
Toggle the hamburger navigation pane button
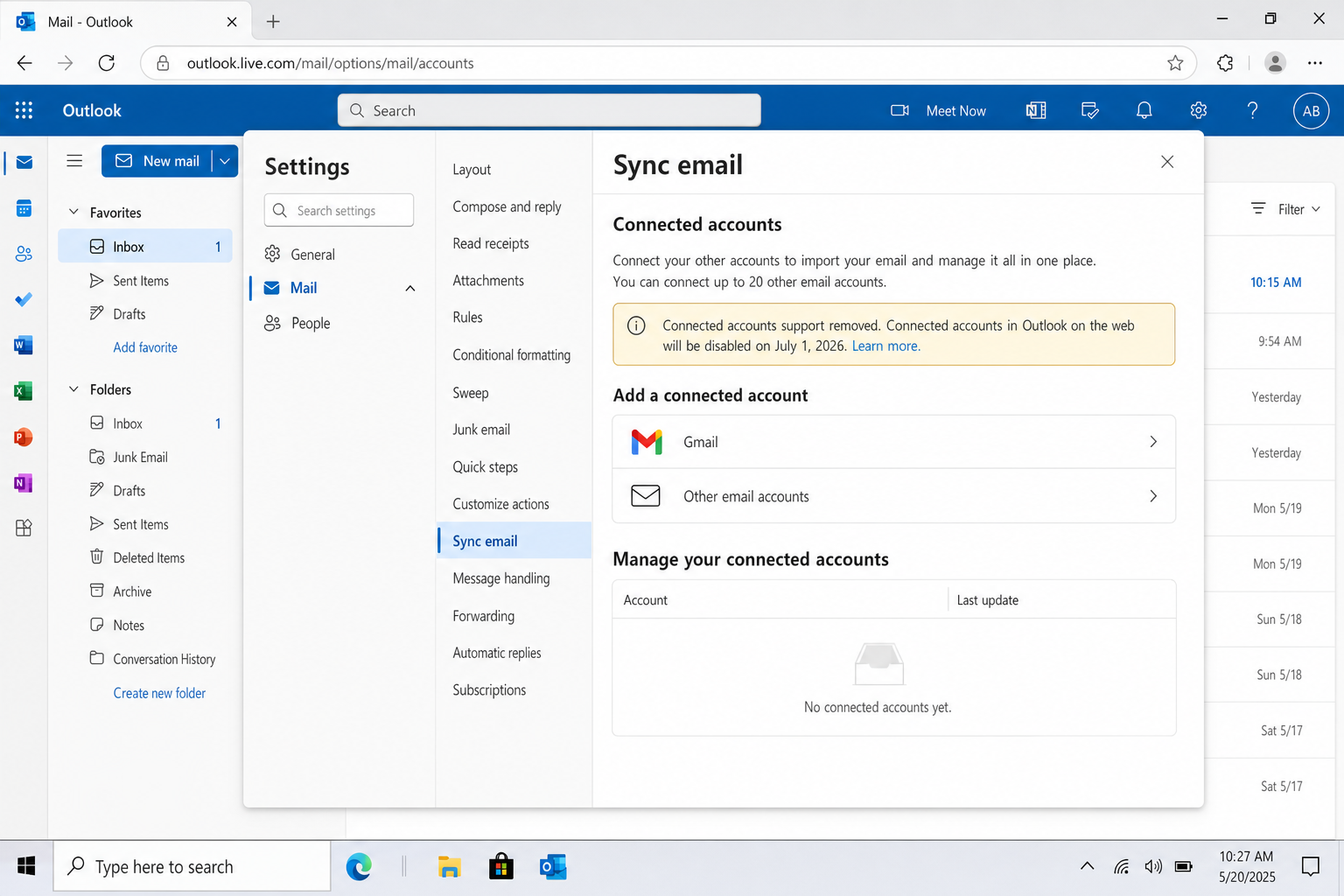[74, 160]
